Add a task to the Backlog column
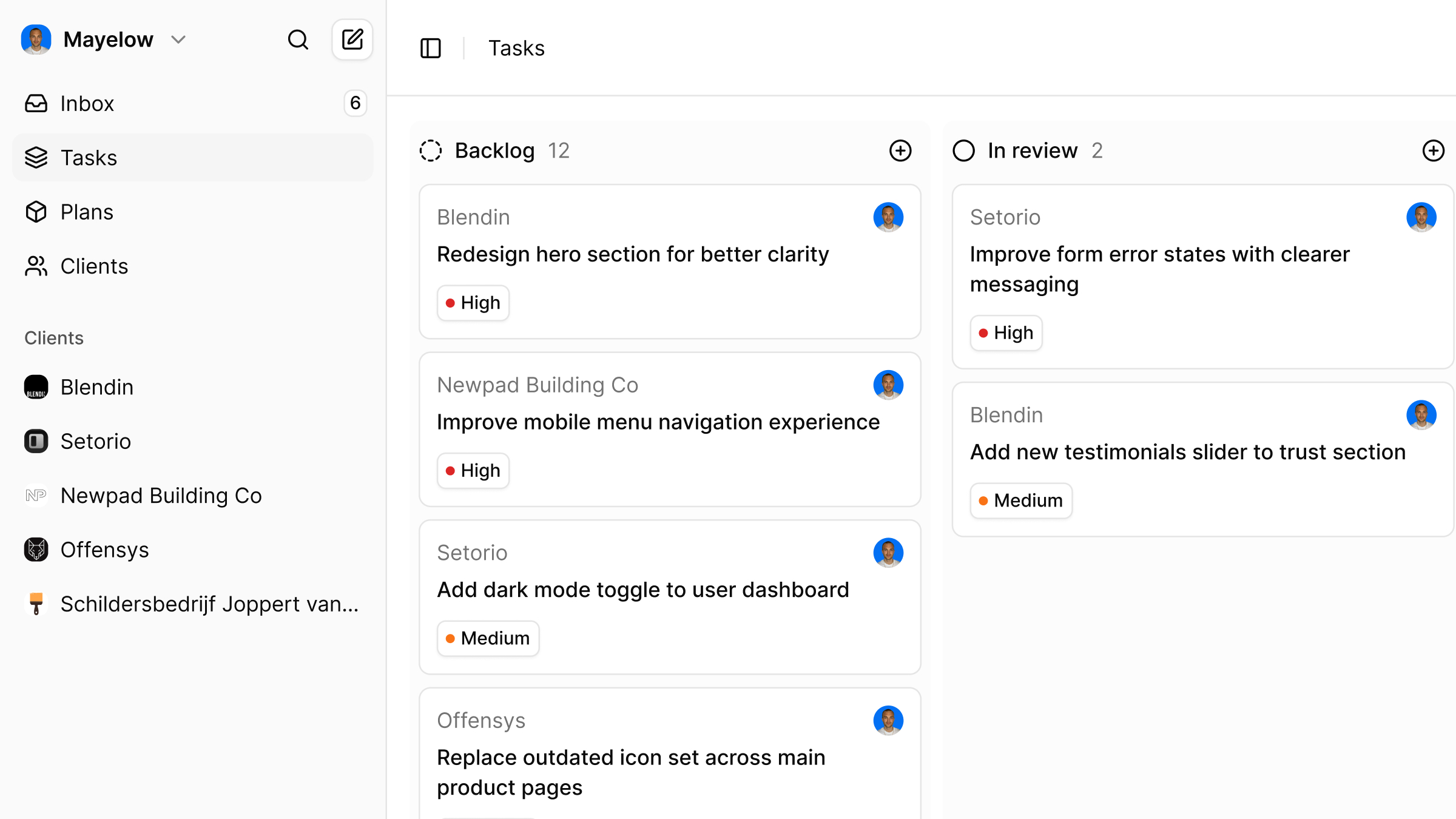This screenshot has height=819, width=1456. pyautogui.click(x=900, y=150)
